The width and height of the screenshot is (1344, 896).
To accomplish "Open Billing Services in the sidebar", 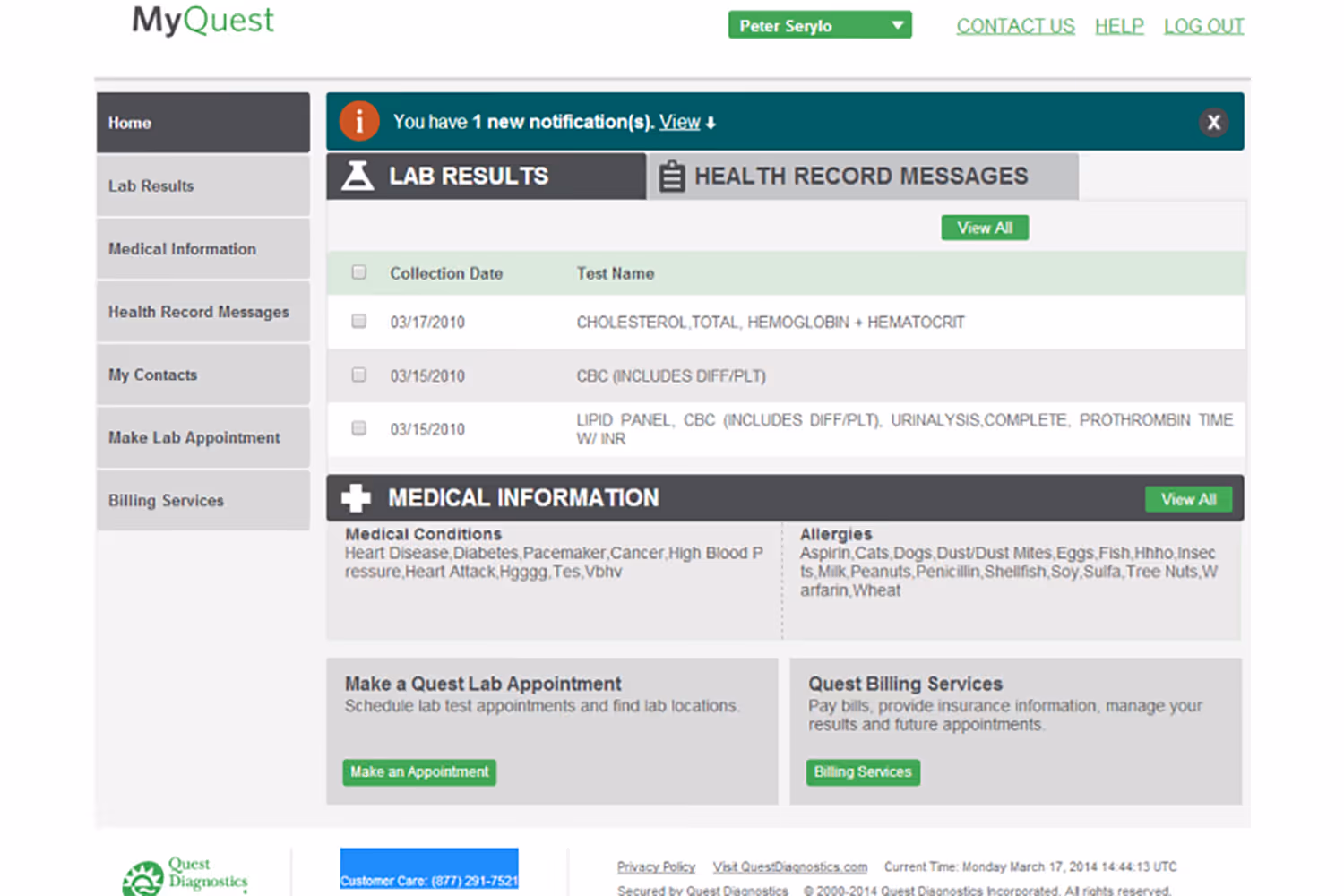I will coord(203,500).
